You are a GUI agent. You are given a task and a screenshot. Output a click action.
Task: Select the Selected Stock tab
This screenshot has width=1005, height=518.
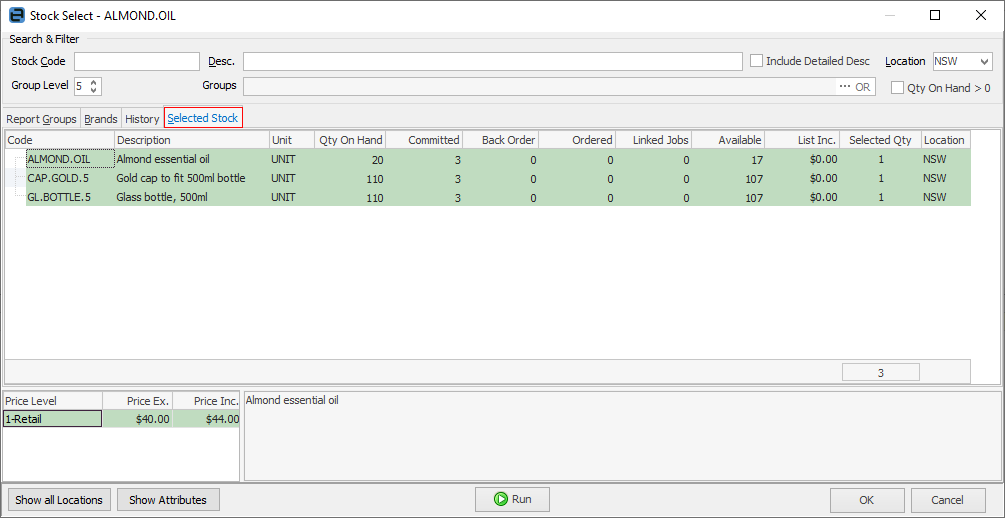click(x=203, y=118)
